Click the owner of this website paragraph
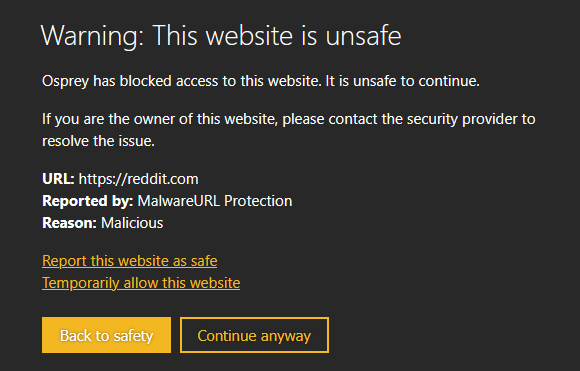580x371 pixels. tap(289, 130)
